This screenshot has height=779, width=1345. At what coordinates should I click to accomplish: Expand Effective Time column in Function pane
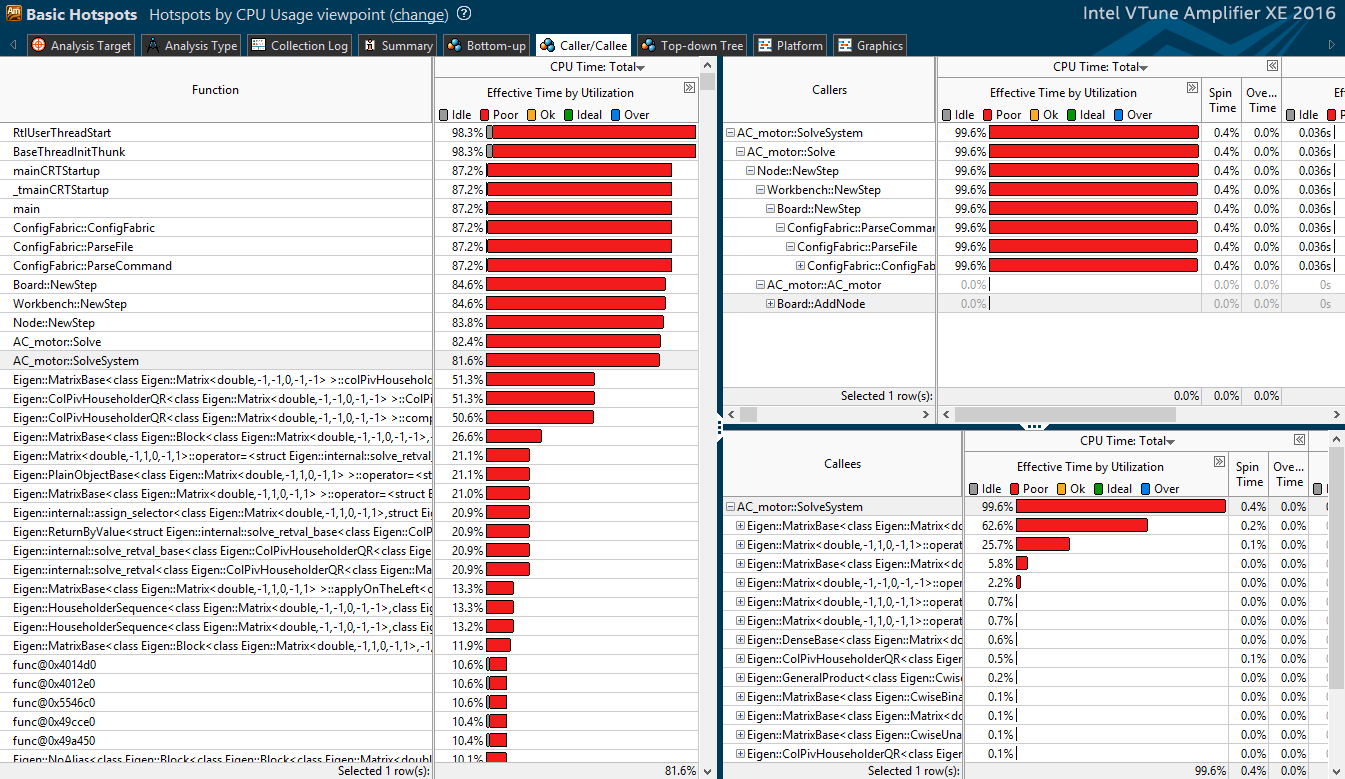pos(689,88)
